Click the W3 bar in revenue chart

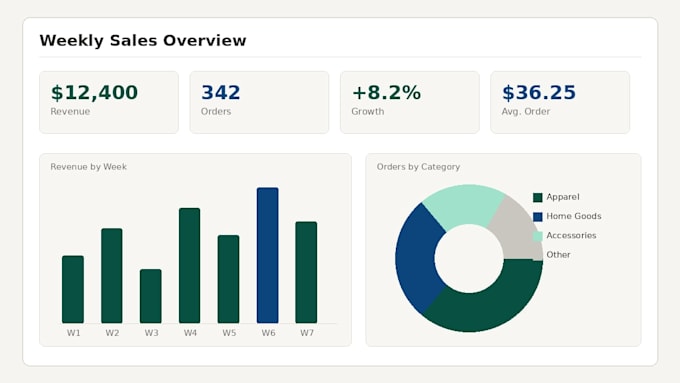[151, 296]
